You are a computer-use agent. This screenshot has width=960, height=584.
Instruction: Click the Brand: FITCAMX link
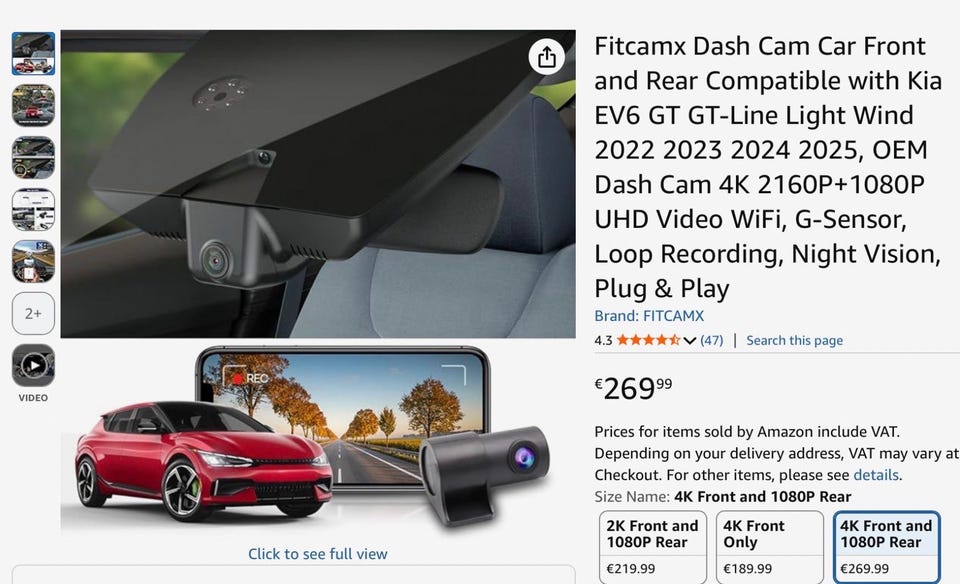click(x=649, y=316)
